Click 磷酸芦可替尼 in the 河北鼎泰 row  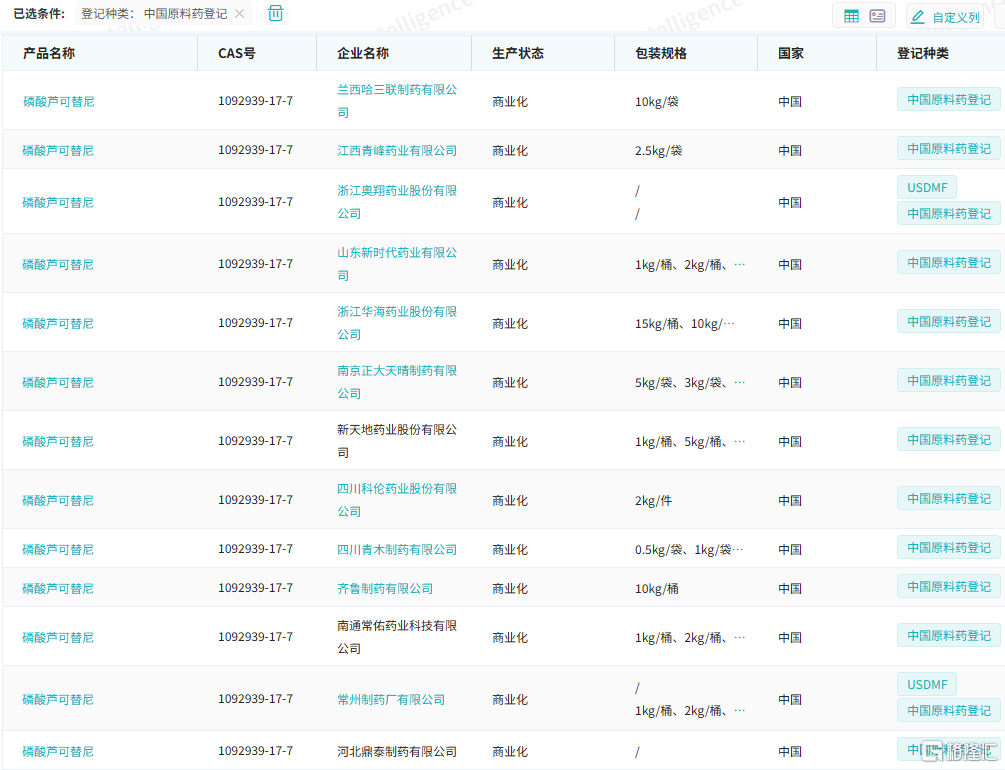58,751
